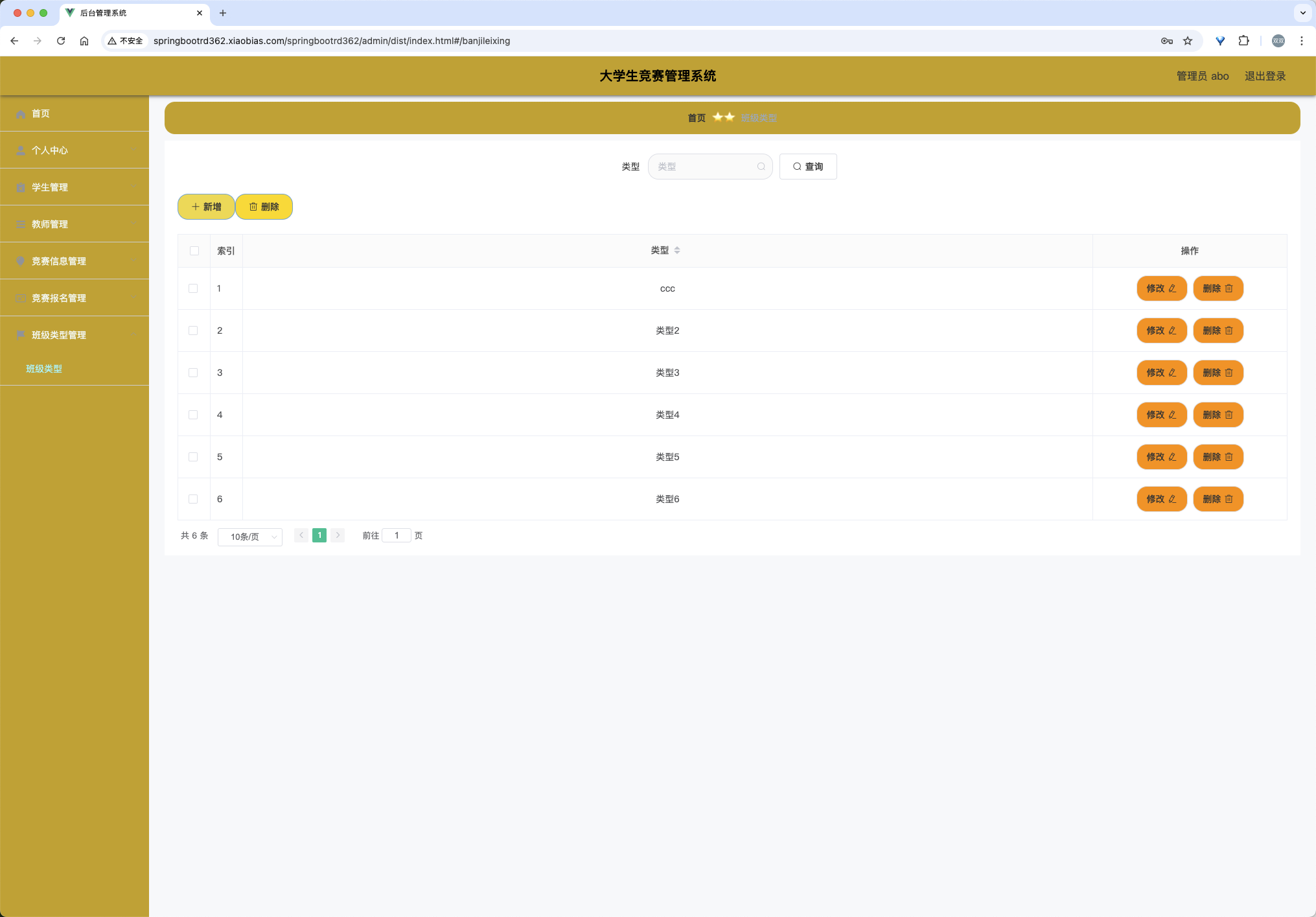Click 删除 for 类型5 row
1316x917 pixels.
(1218, 457)
